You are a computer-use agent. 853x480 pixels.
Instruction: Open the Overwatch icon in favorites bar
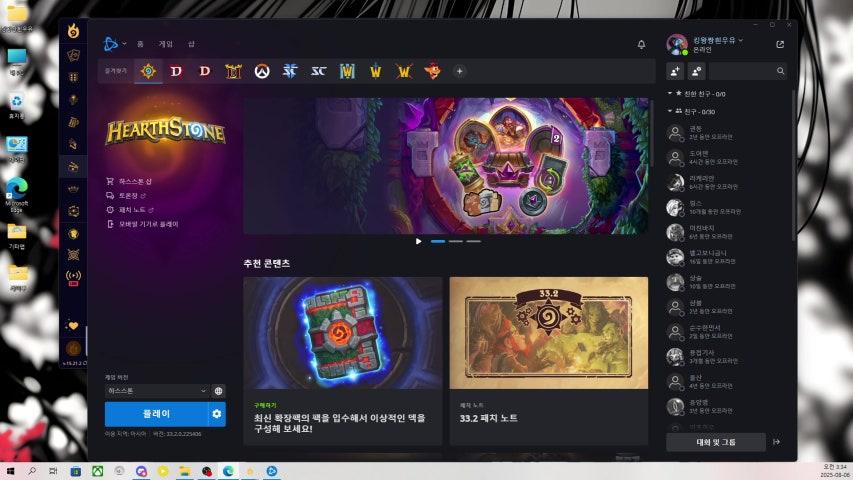(x=262, y=71)
